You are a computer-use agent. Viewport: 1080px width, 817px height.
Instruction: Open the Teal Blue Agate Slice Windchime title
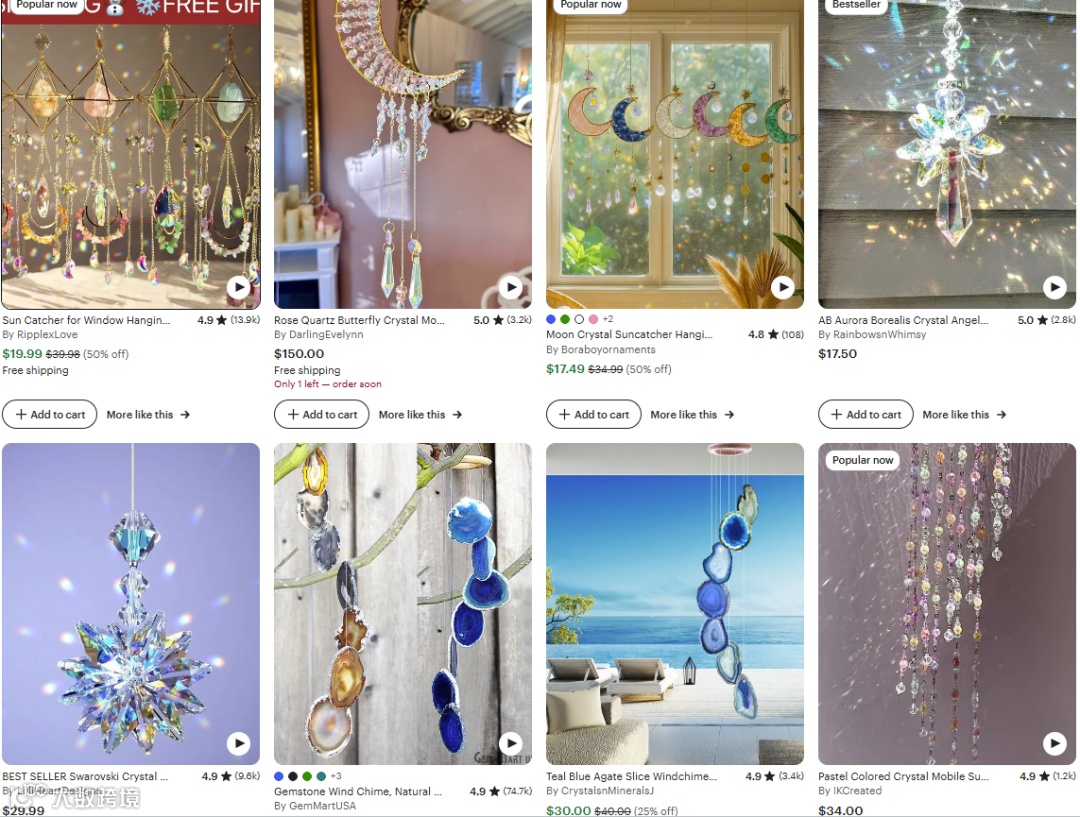(x=632, y=776)
